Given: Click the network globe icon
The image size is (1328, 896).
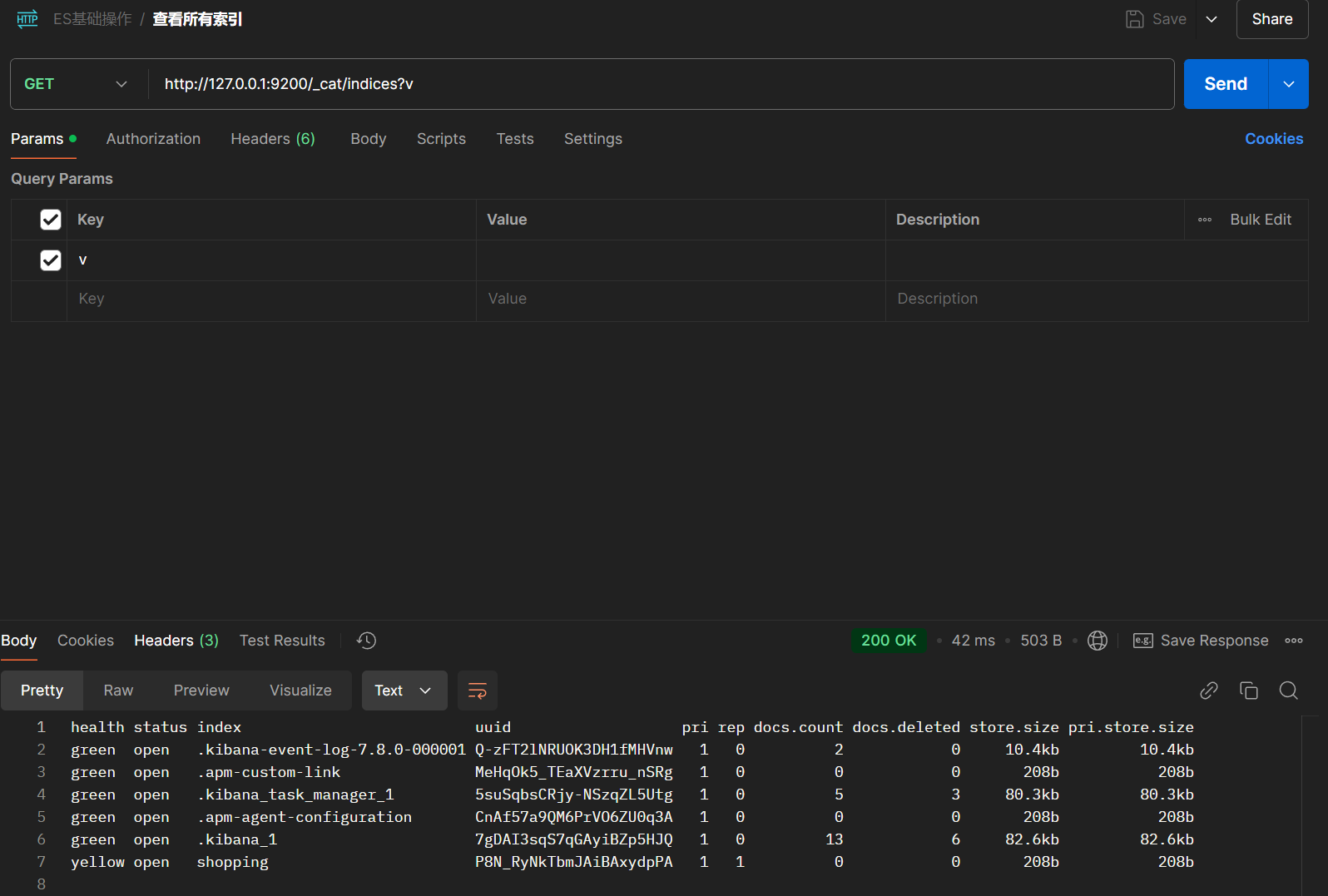Looking at the screenshot, I should coord(1098,641).
